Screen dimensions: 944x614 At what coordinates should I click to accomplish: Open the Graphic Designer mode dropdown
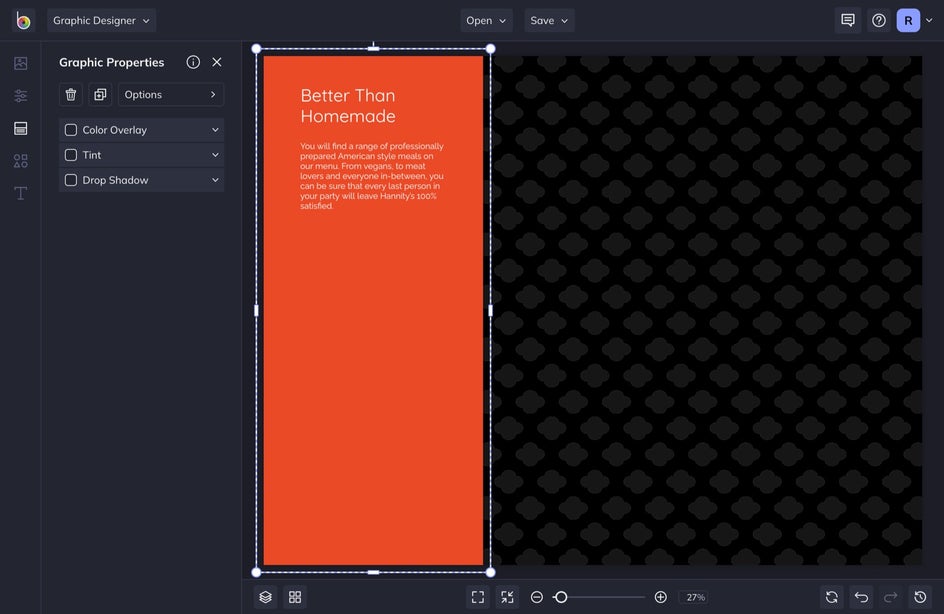(x=101, y=20)
